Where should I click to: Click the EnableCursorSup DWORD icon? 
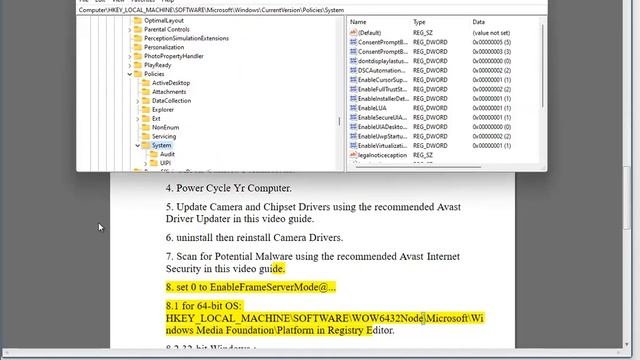click(353, 80)
